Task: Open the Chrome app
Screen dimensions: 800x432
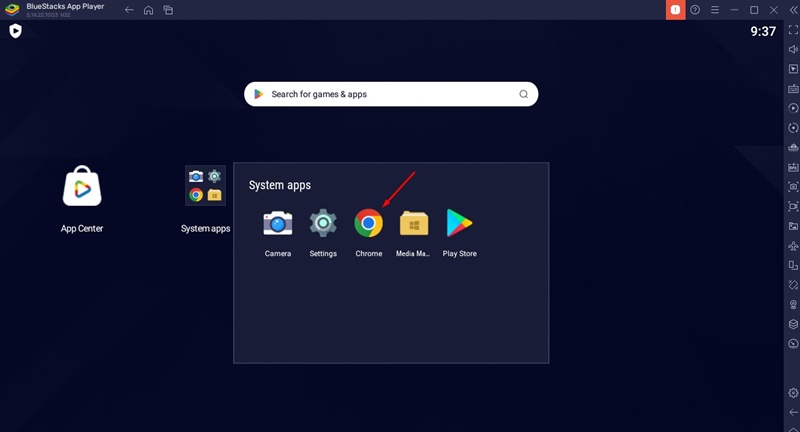Action: tap(368, 223)
